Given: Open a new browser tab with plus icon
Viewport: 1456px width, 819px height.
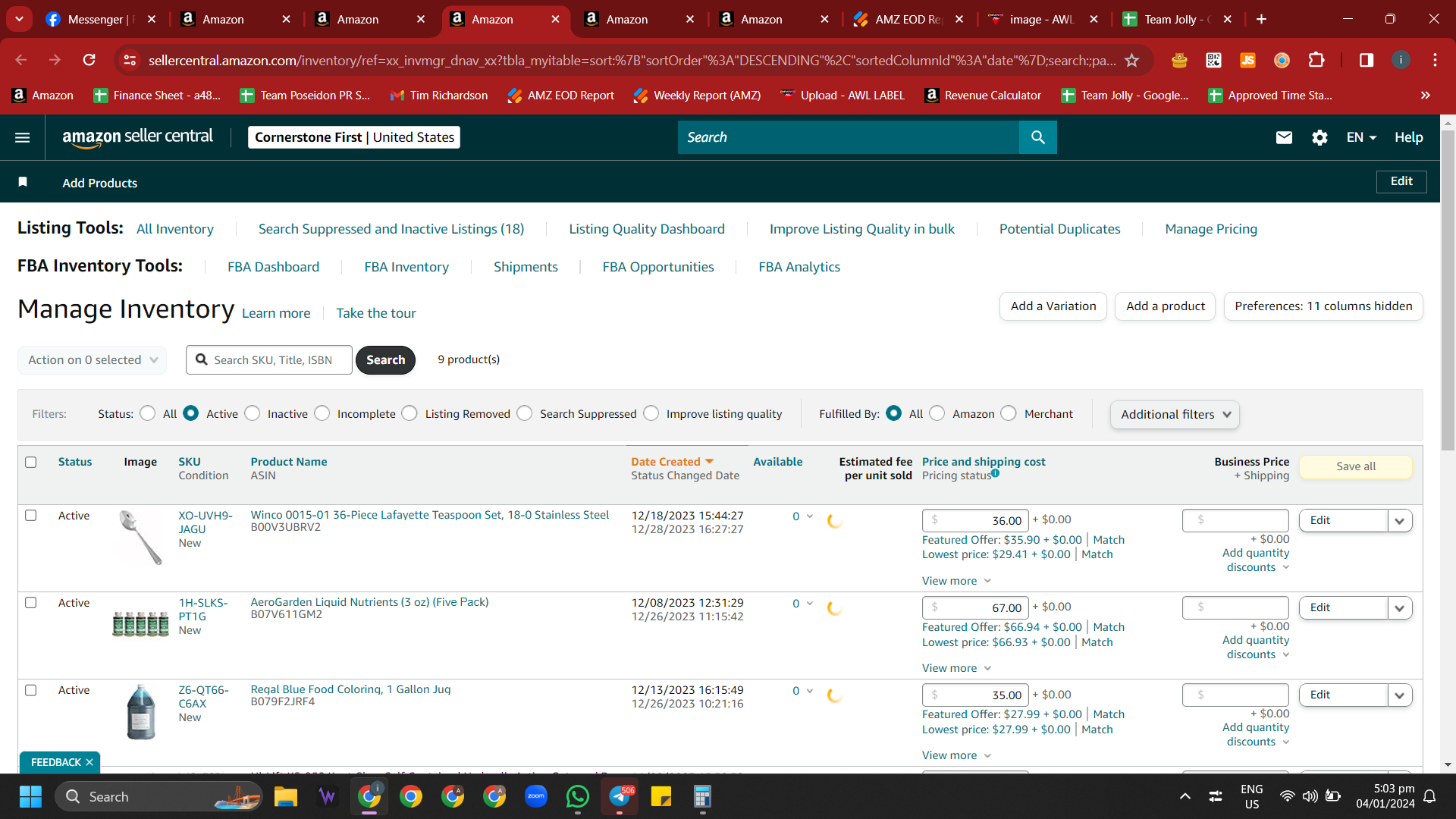Looking at the screenshot, I should (x=1262, y=19).
